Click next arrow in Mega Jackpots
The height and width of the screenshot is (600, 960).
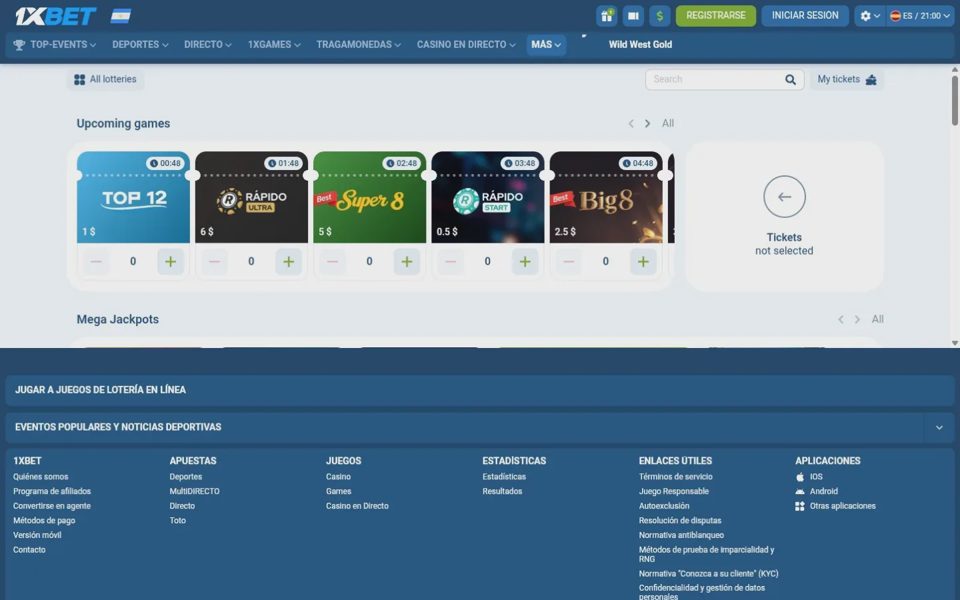click(857, 320)
